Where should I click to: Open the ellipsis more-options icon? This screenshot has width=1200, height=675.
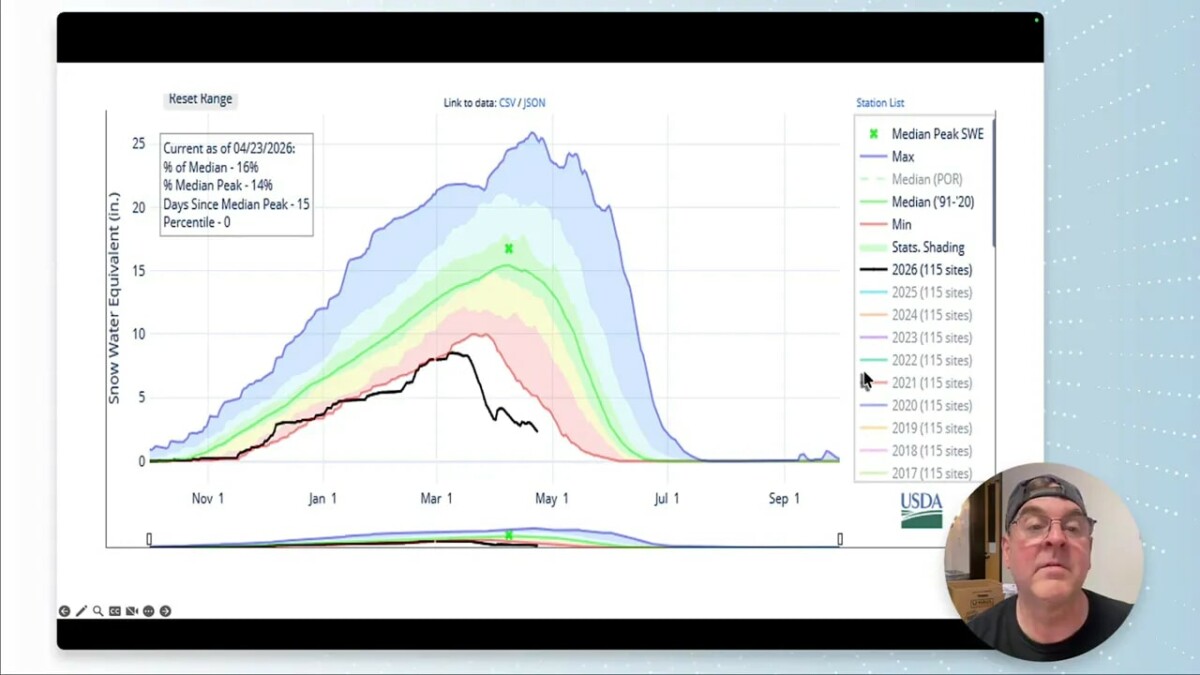point(147,611)
